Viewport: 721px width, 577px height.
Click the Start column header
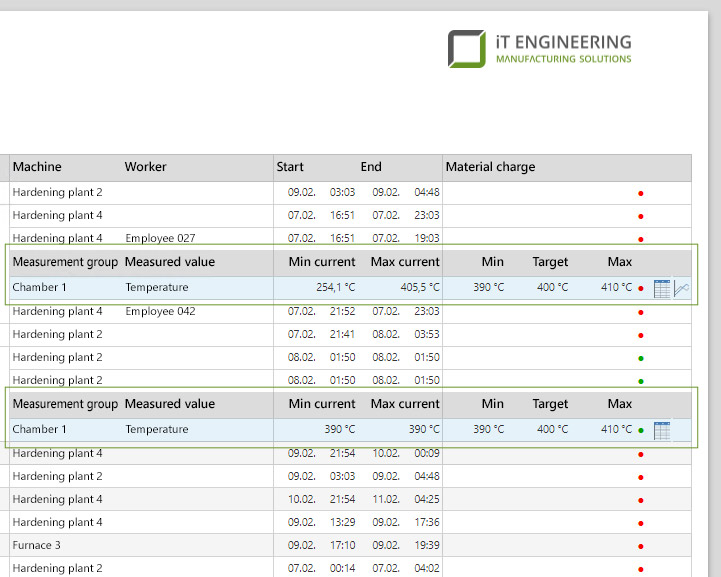pos(290,167)
